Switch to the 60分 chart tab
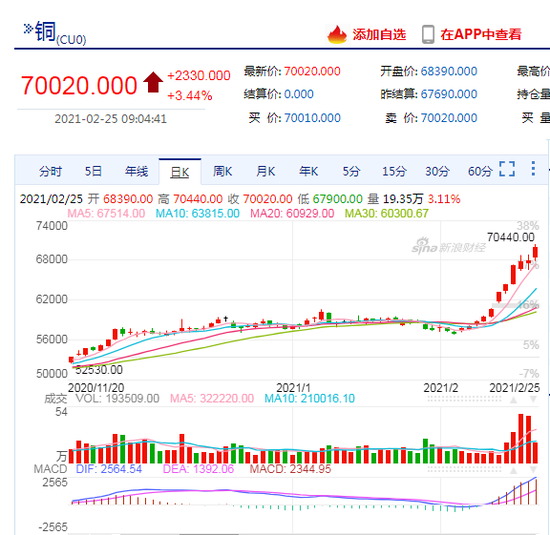Viewport: 550px width, 535px height. tap(480, 172)
